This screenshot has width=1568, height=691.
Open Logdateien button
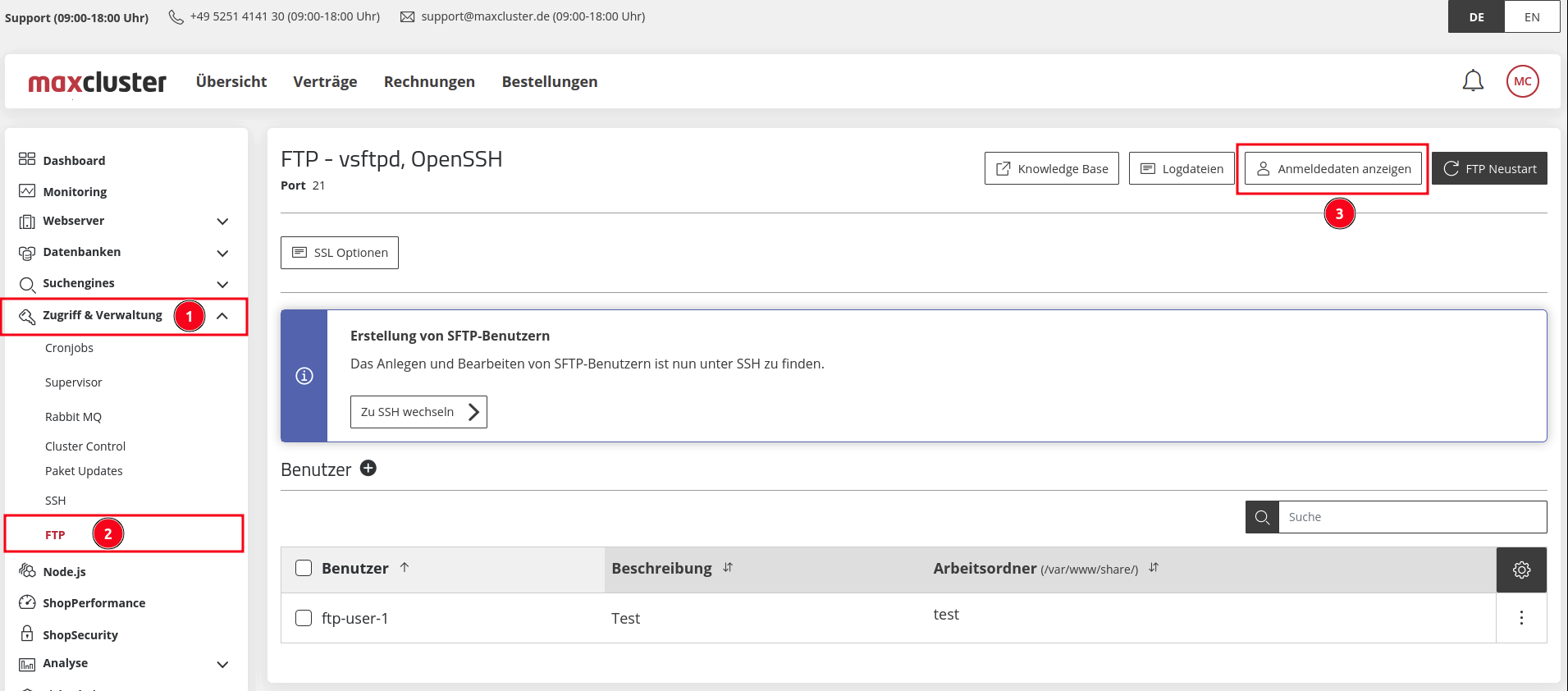1182,168
